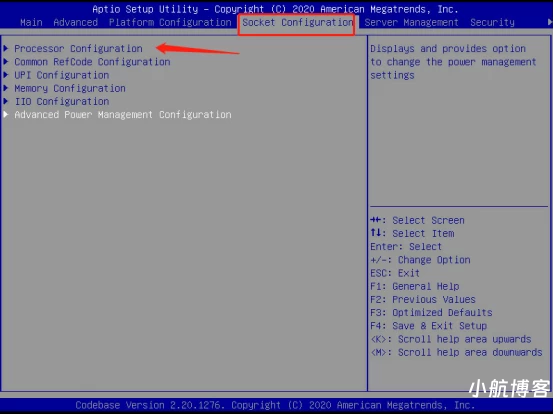Screen dimensions: 554x415
Task: Expand the Memory Configuration entry
Action: [x=70, y=88]
